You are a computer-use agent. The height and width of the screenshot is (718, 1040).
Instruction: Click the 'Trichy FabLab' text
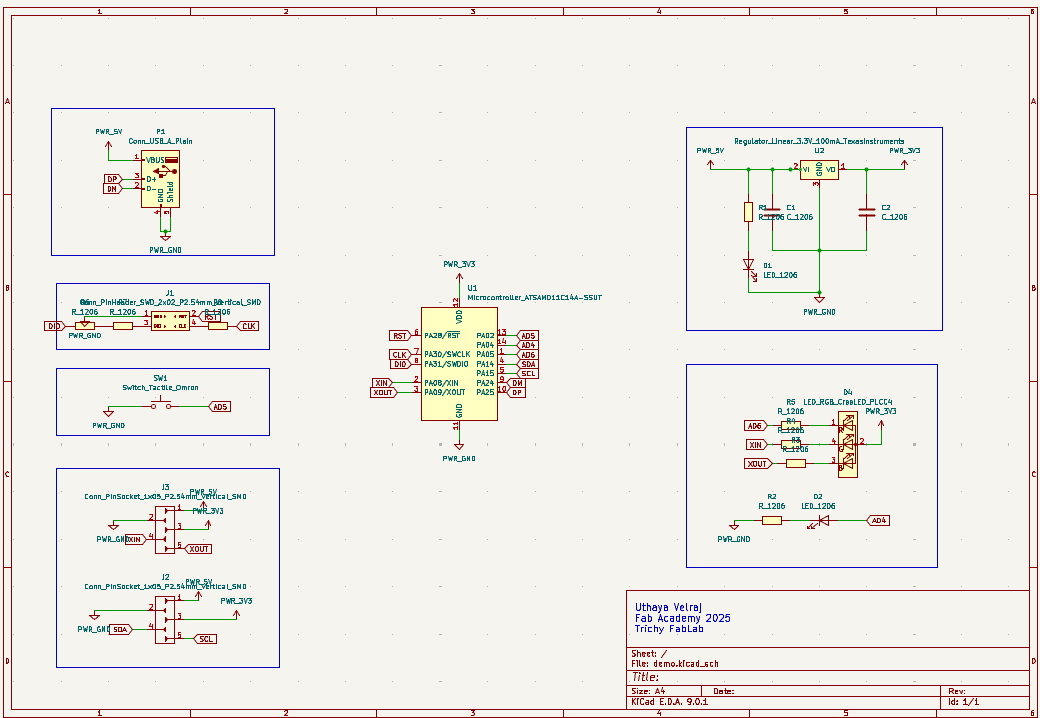[669, 628]
